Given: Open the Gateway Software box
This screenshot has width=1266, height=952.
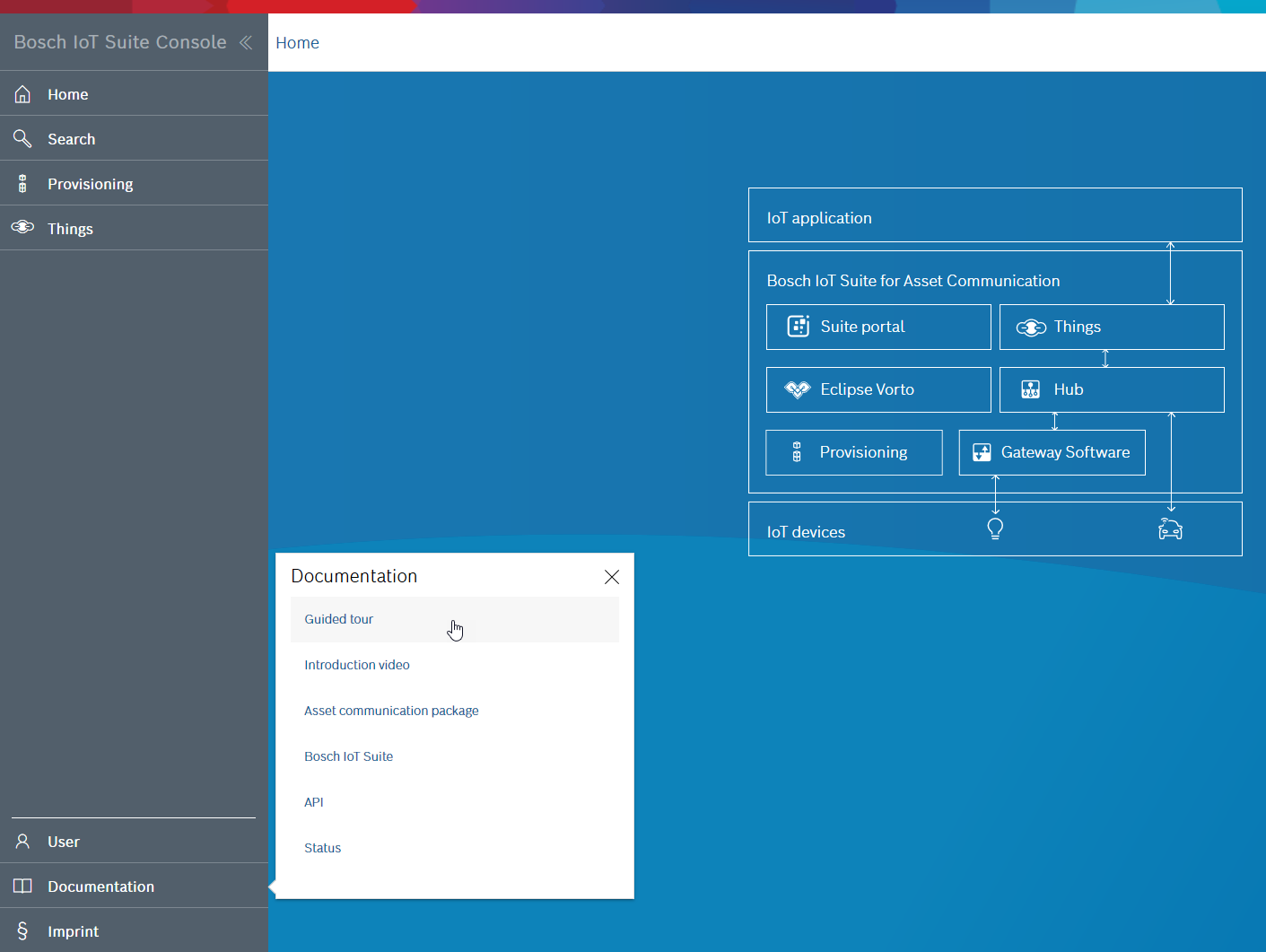Looking at the screenshot, I should (x=1052, y=452).
